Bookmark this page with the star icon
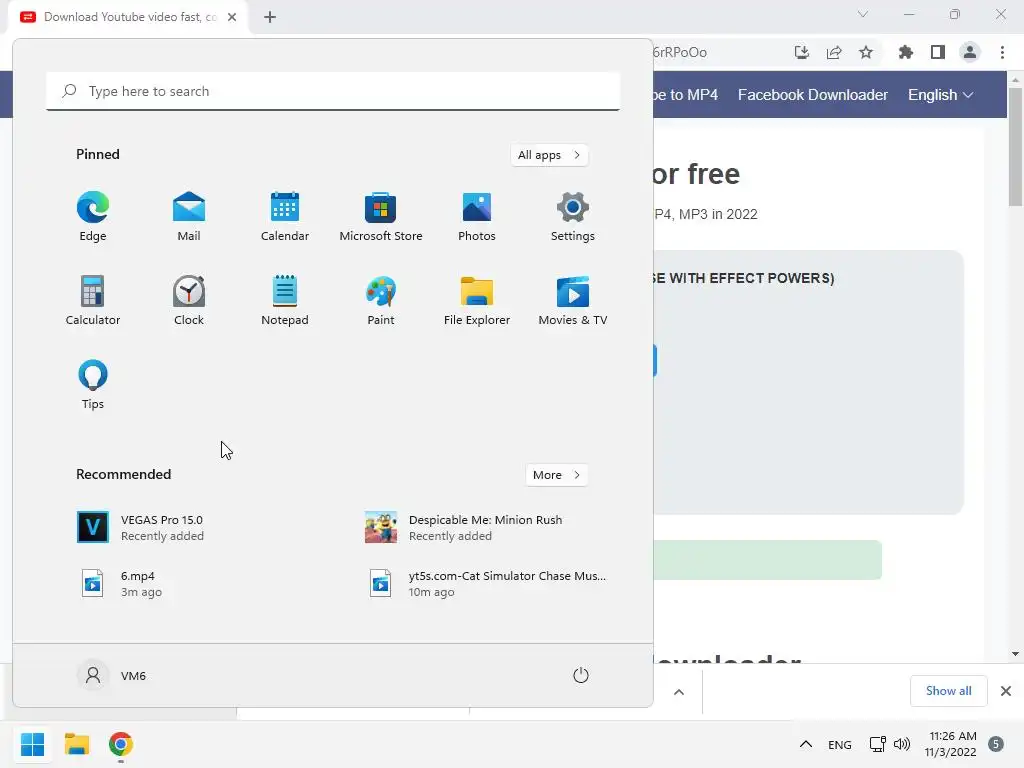The height and width of the screenshot is (768, 1024). (x=866, y=52)
